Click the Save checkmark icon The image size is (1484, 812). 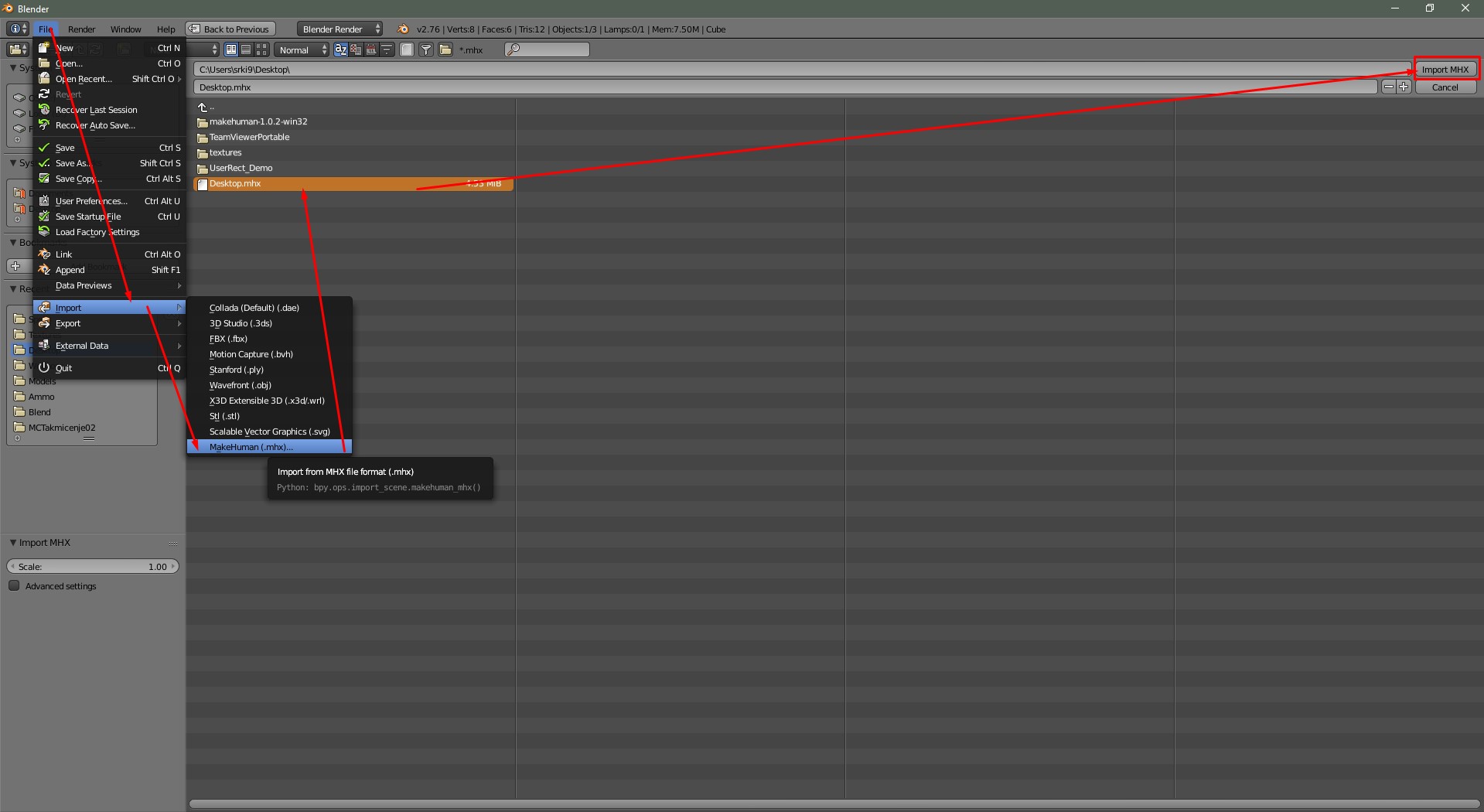click(x=44, y=148)
